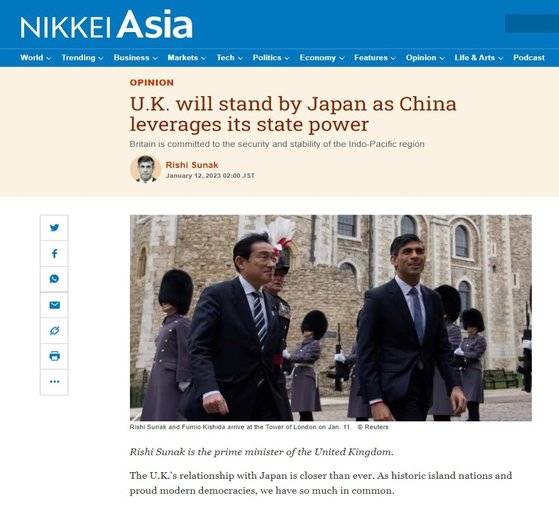Open Rishi Sunak author page link
Viewport: 559px width, 506px height.
coord(192,165)
